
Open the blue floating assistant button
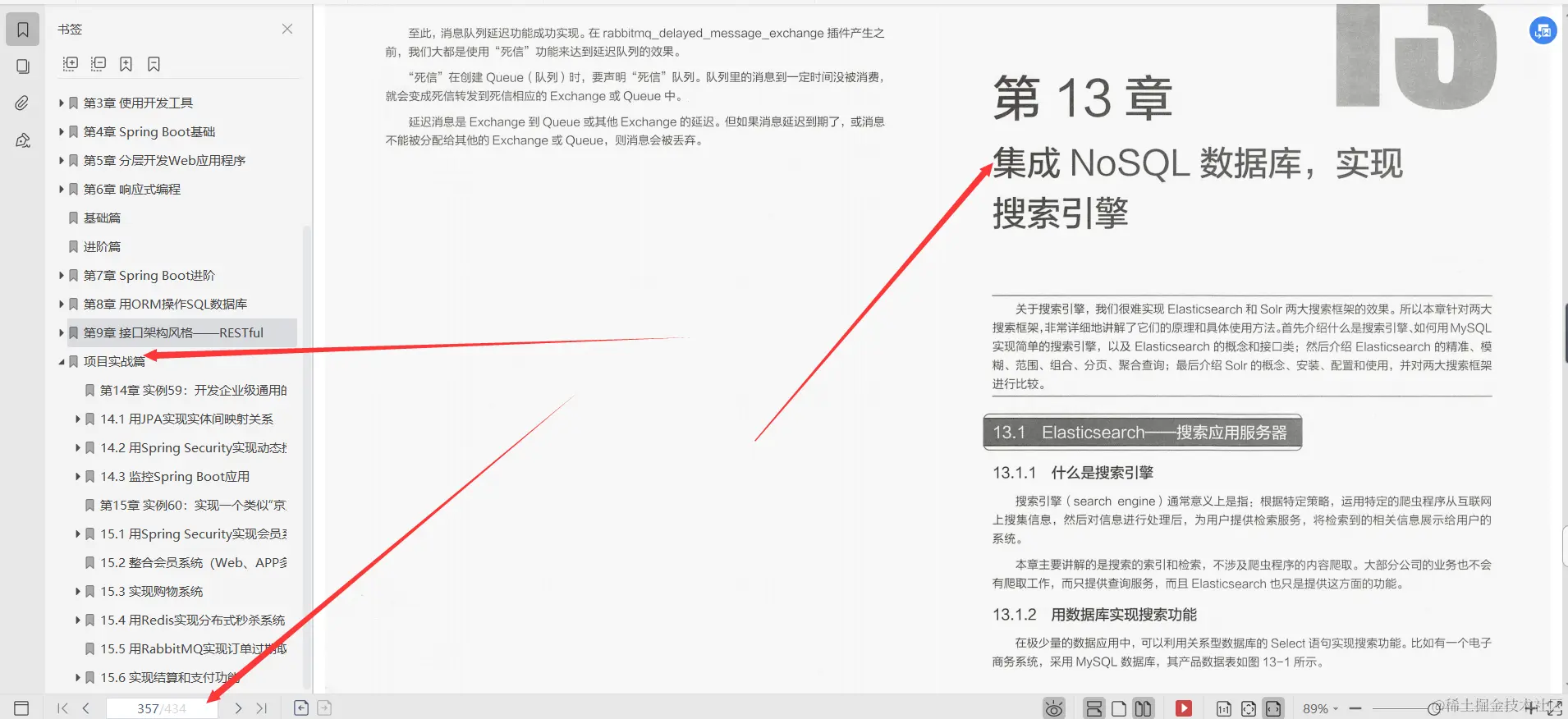click(1543, 31)
